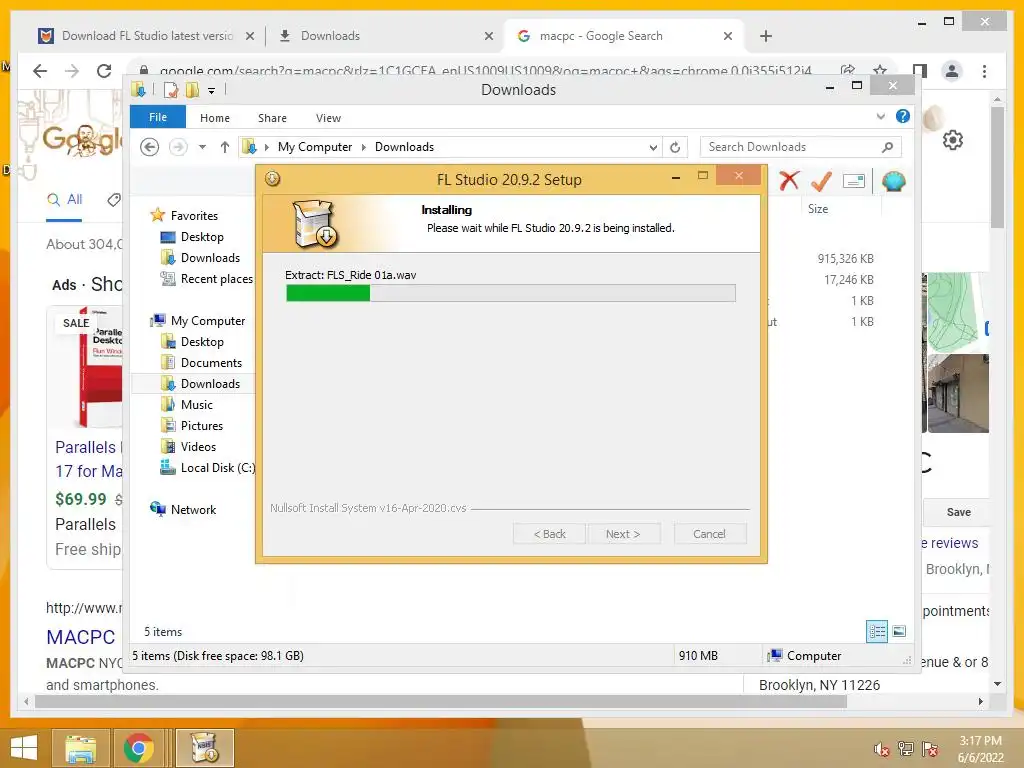Click Chrome page vertical scrollbar
Screen dimensions: 1024x768
(x=997, y=167)
